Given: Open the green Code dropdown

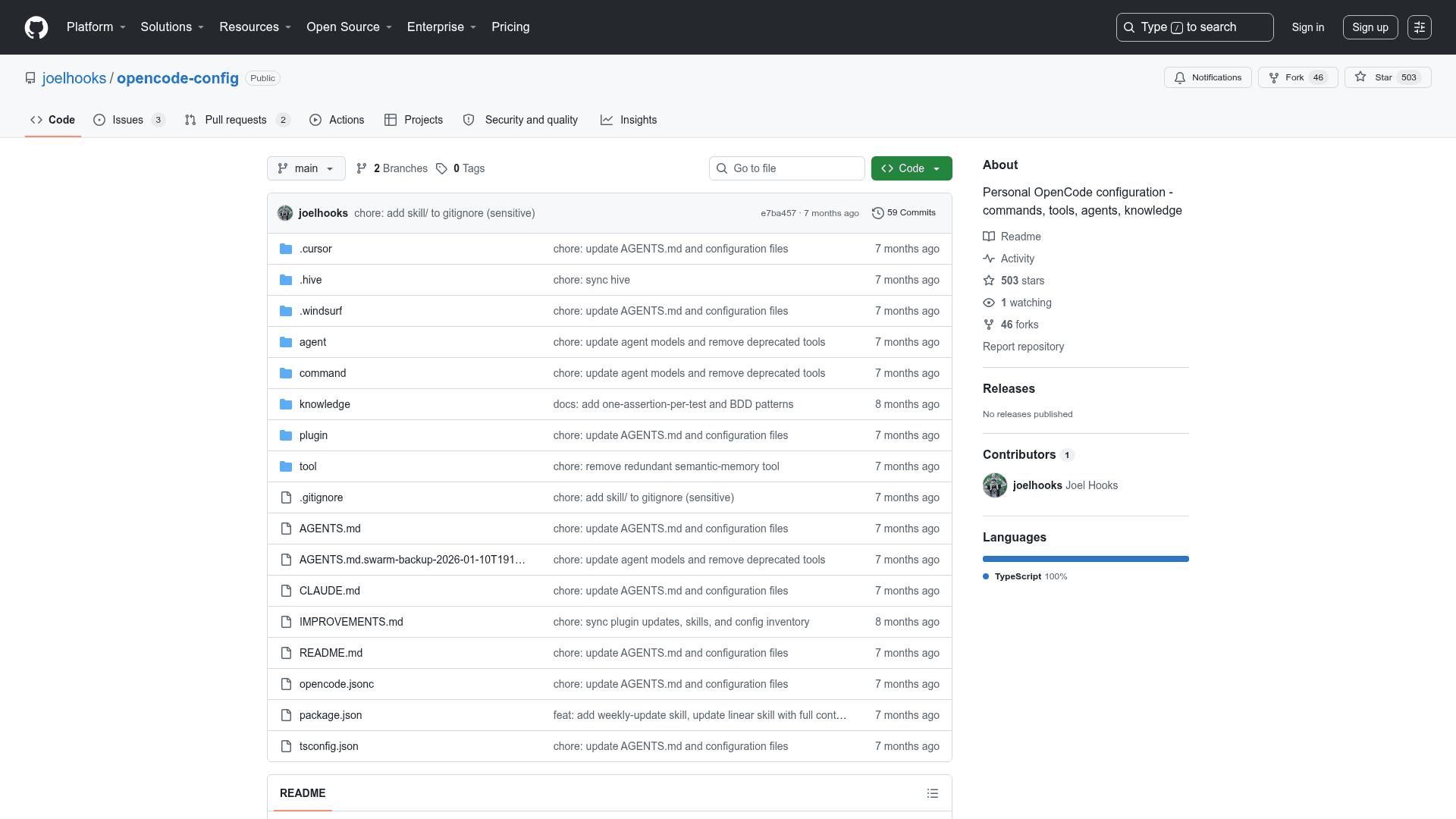Looking at the screenshot, I should (x=912, y=168).
